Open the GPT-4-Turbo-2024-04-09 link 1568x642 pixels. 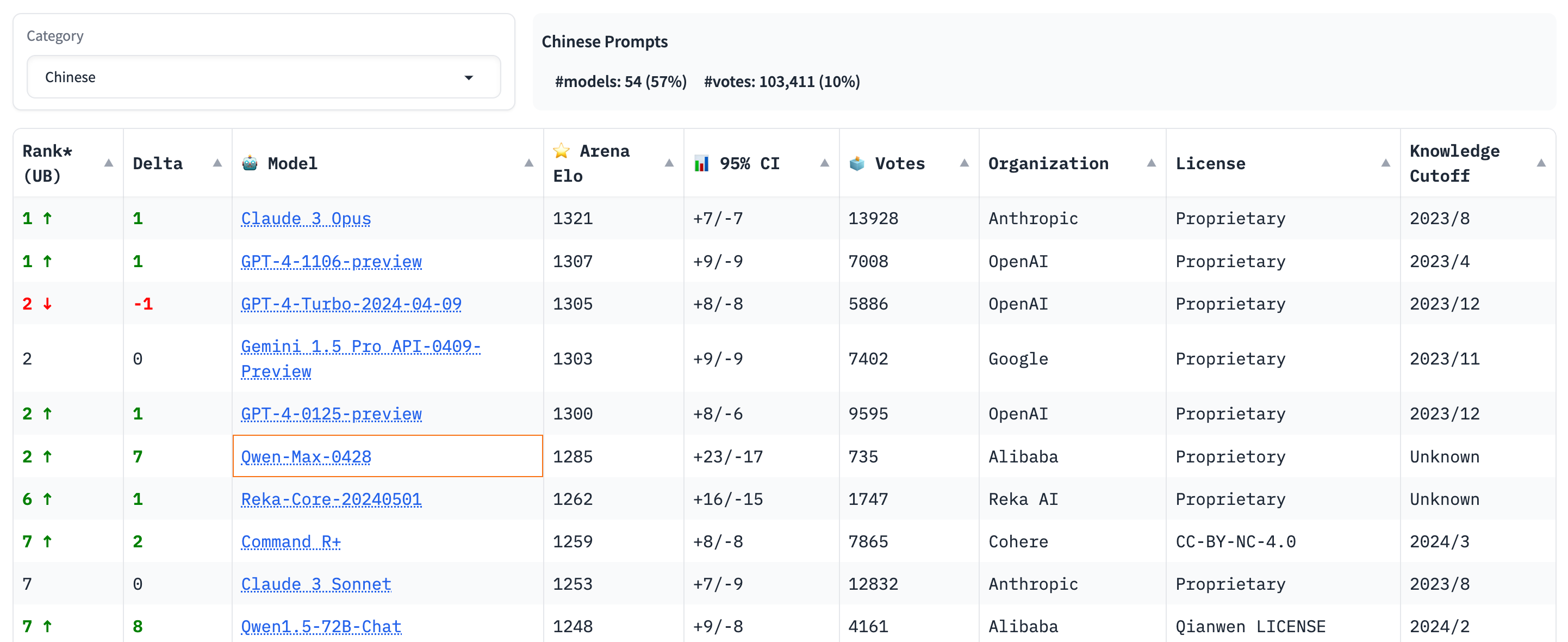[351, 304]
